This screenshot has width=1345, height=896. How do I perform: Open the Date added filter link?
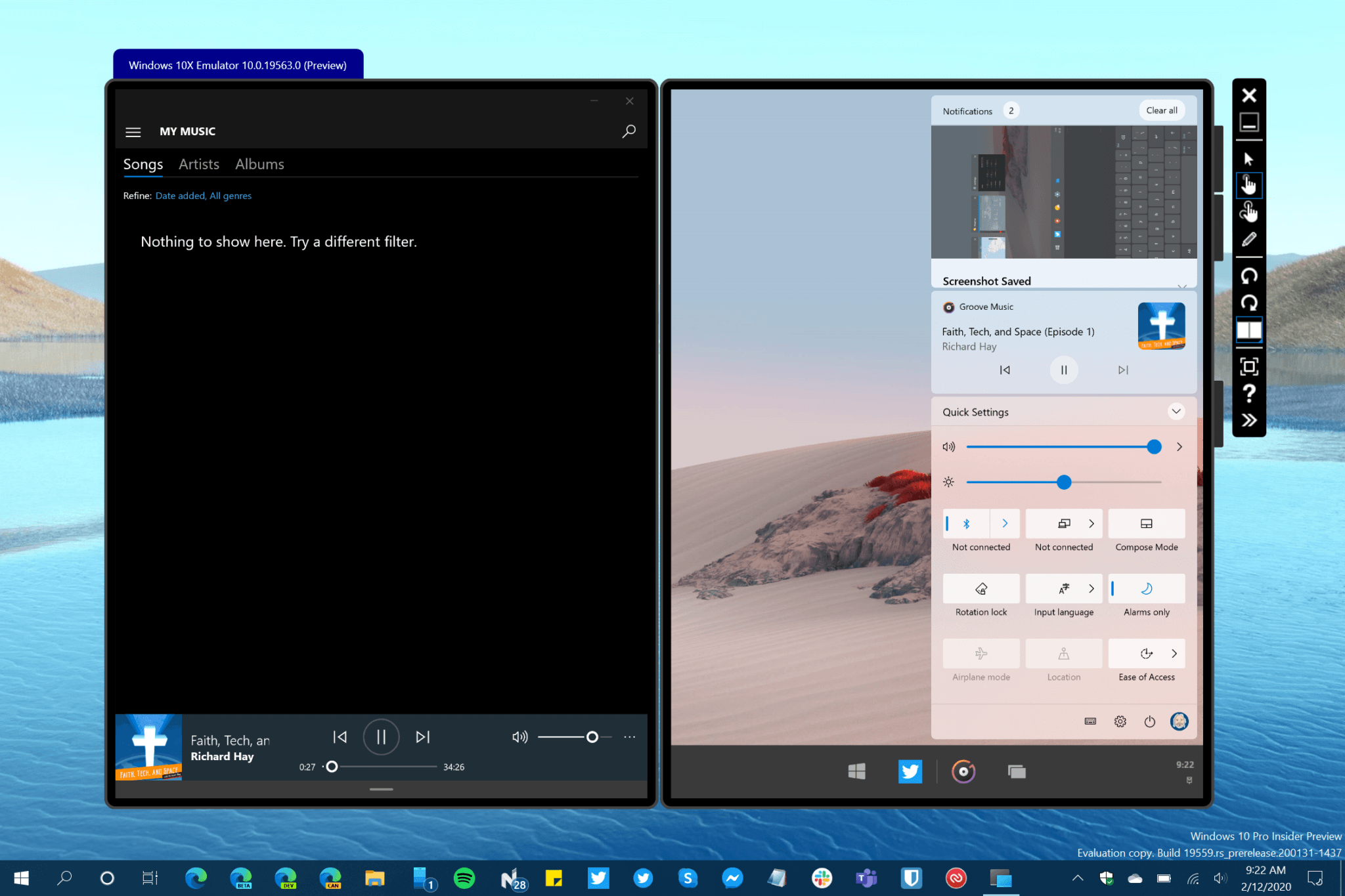coord(179,196)
